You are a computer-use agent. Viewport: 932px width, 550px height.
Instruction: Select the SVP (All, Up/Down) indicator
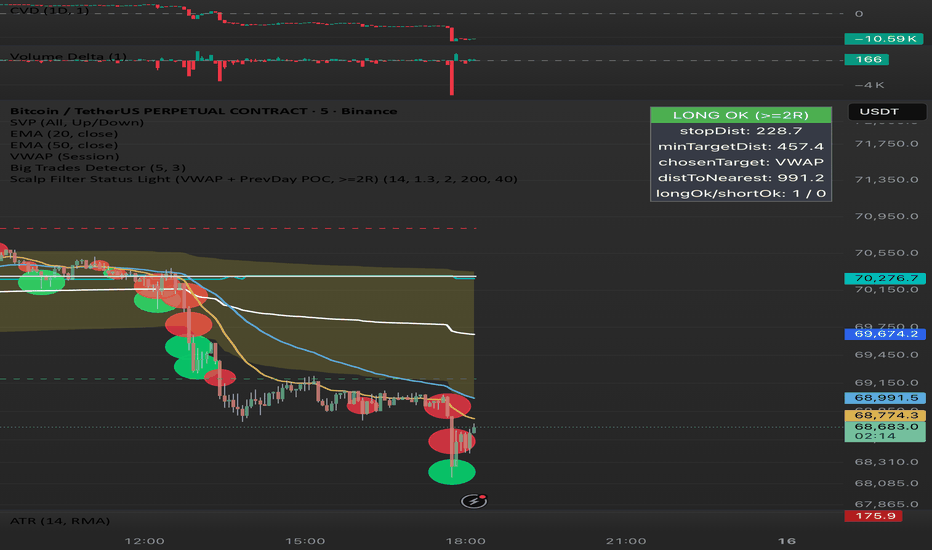[77, 122]
